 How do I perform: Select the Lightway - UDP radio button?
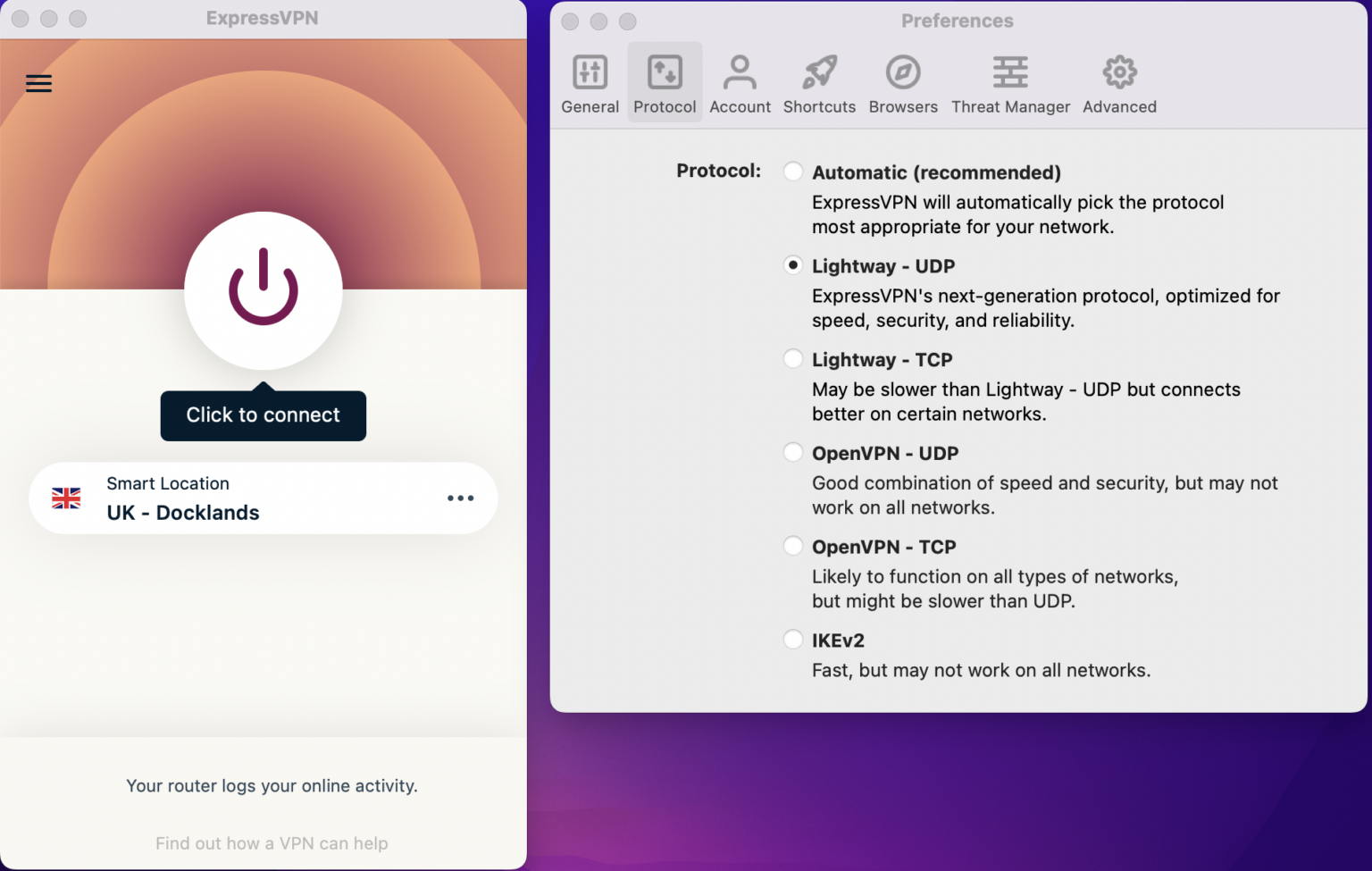793,265
